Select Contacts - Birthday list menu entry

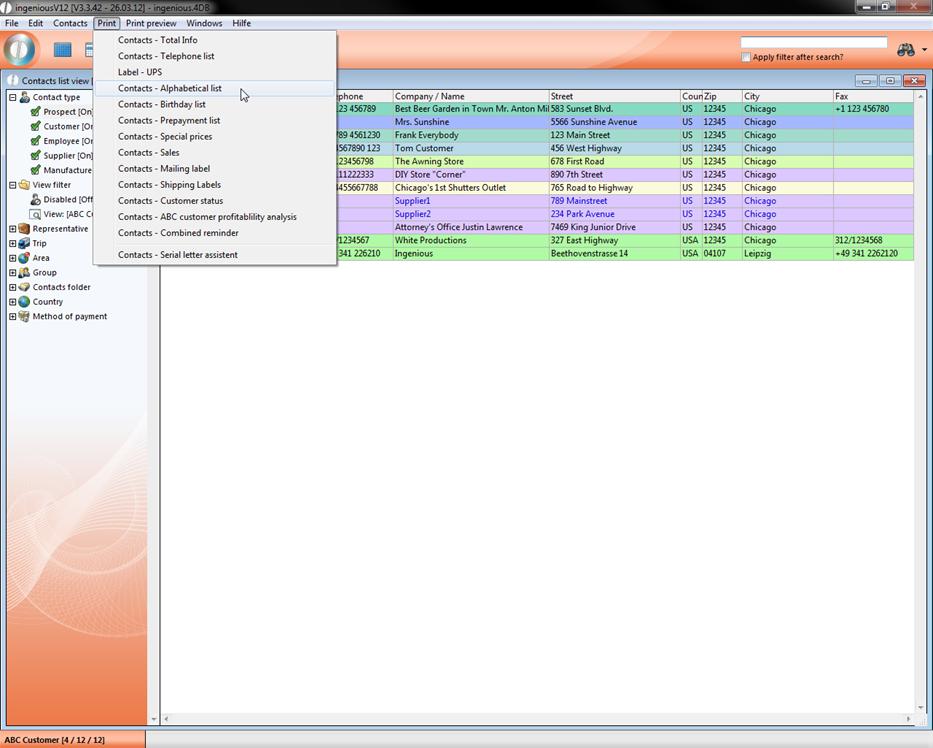162,104
